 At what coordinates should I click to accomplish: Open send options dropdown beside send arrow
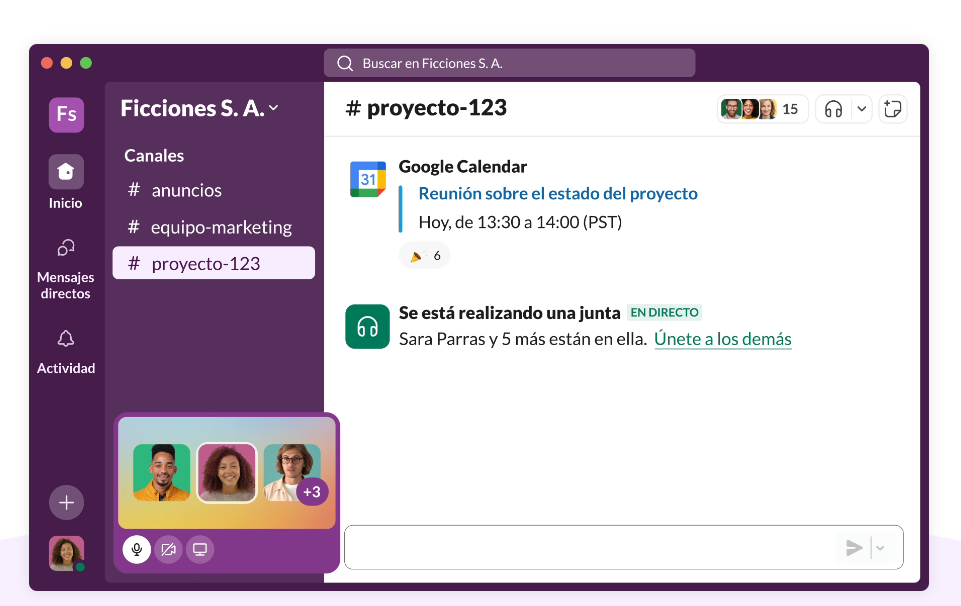880,548
